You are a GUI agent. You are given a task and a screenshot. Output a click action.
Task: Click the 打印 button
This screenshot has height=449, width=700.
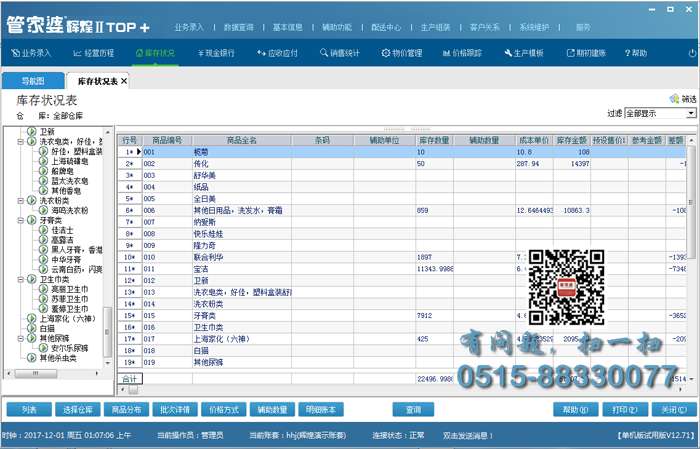(x=624, y=410)
